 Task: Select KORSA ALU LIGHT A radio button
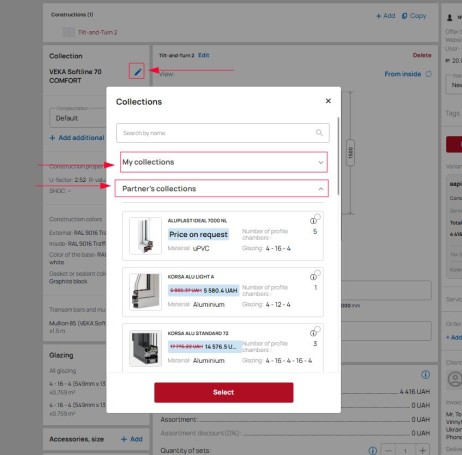pyautogui.click(x=318, y=273)
